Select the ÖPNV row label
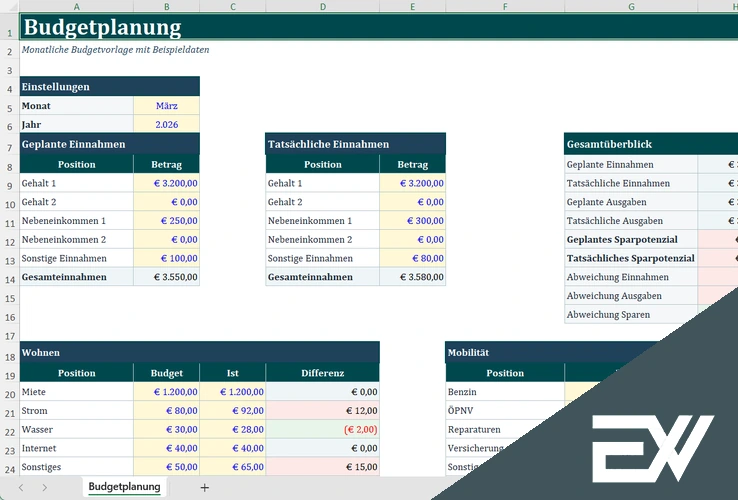 [x=505, y=411]
